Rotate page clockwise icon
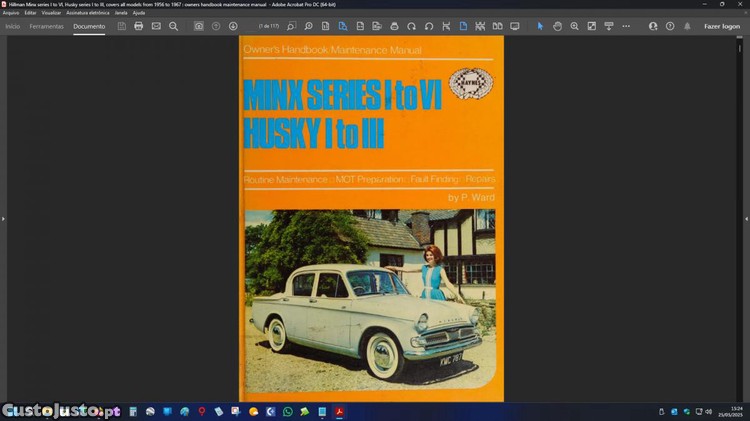The image size is (750, 421). pyautogui.click(x=411, y=26)
